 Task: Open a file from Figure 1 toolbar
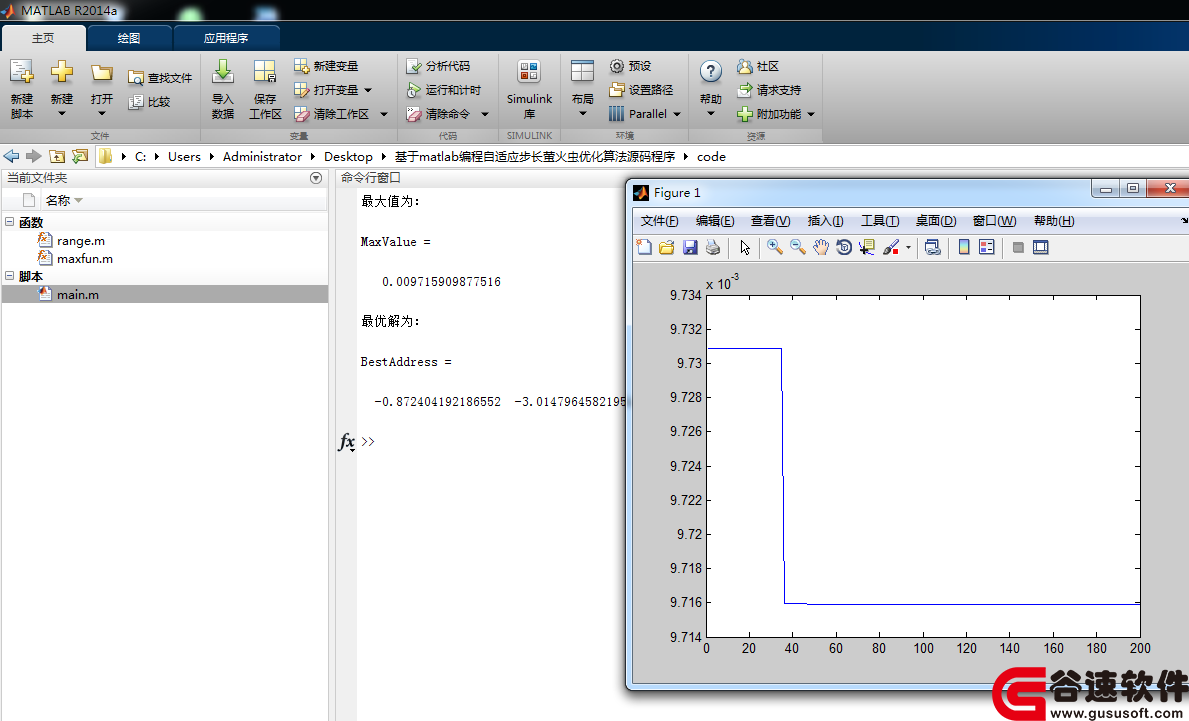pyautogui.click(x=667, y=247)
